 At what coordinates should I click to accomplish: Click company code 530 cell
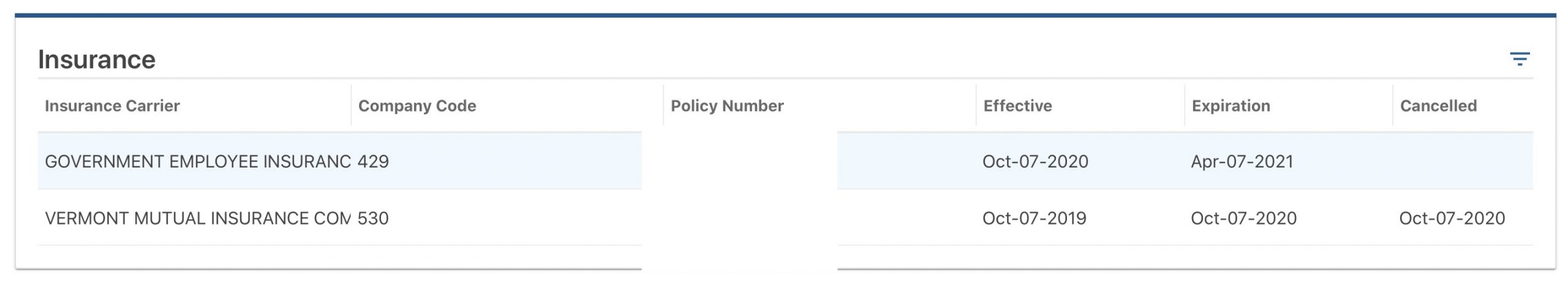pos(373,218)
